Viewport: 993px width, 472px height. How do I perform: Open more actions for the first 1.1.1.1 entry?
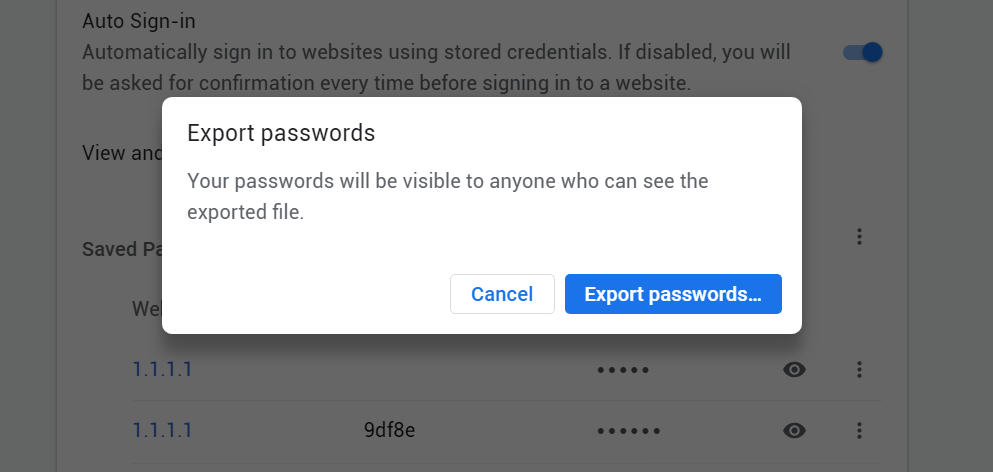[858, 370]
